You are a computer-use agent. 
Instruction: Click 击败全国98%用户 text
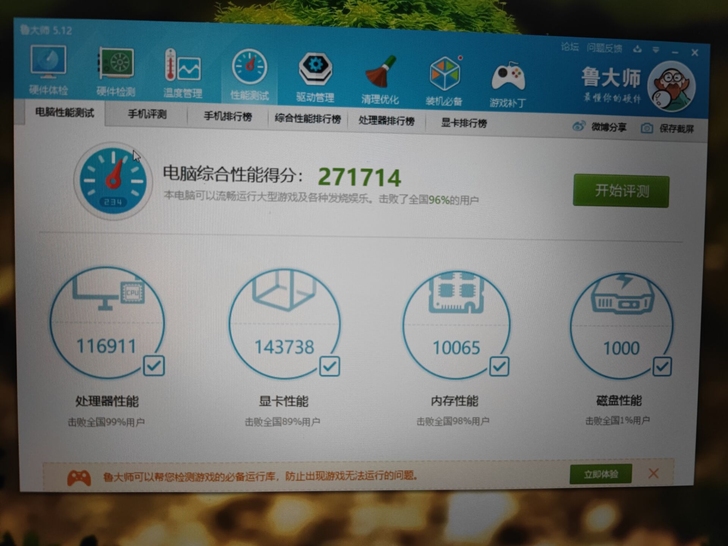point(453,421)
